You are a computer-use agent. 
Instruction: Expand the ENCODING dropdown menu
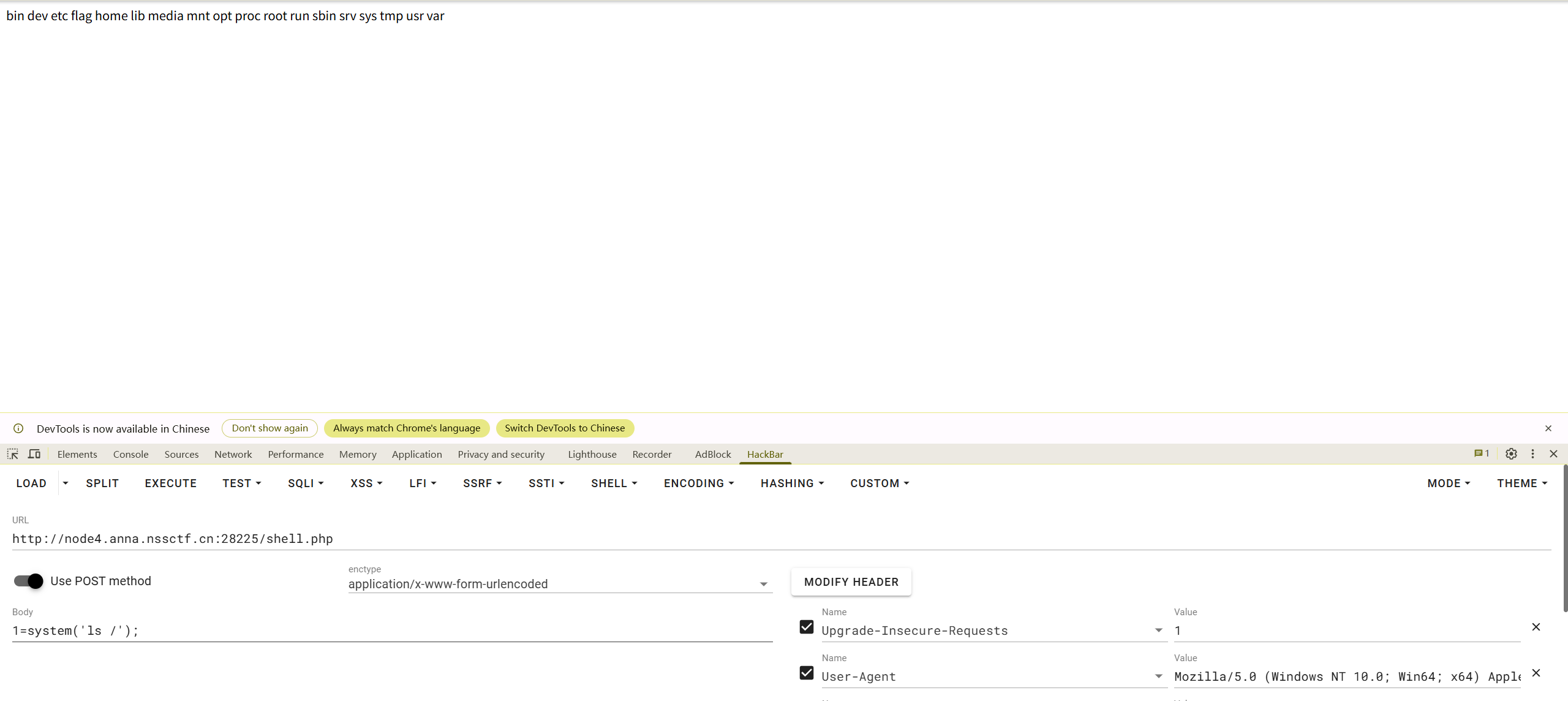(x=698, y=483)
